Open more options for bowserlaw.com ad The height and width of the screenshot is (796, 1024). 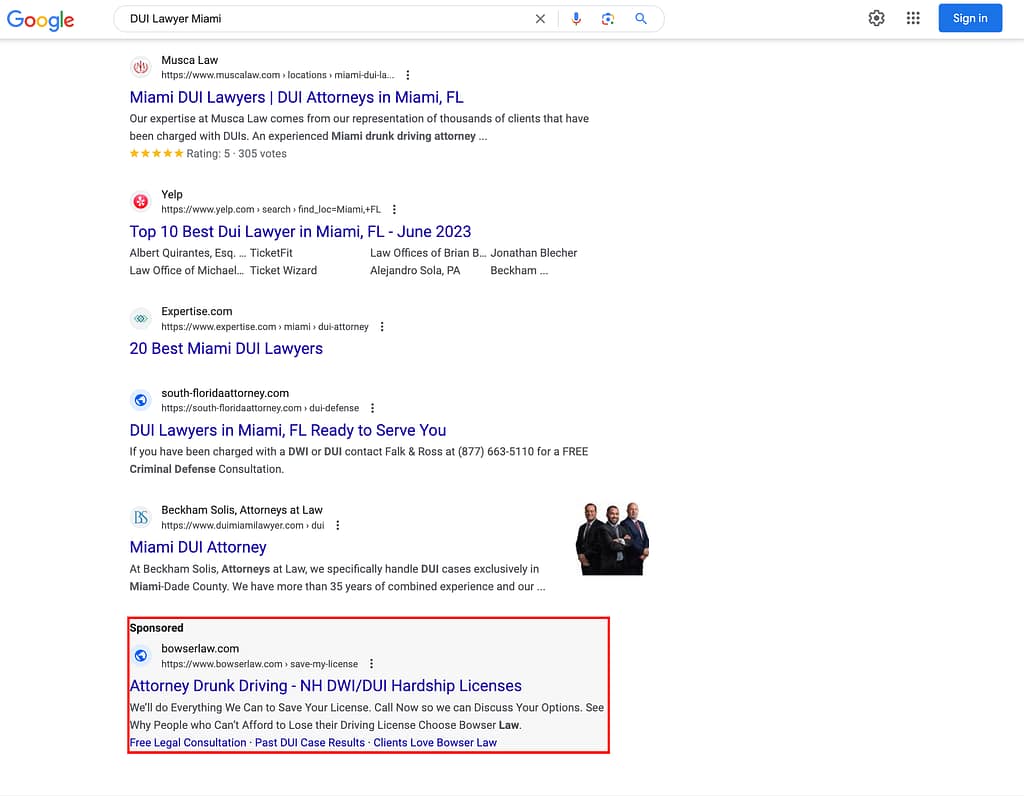372,663
